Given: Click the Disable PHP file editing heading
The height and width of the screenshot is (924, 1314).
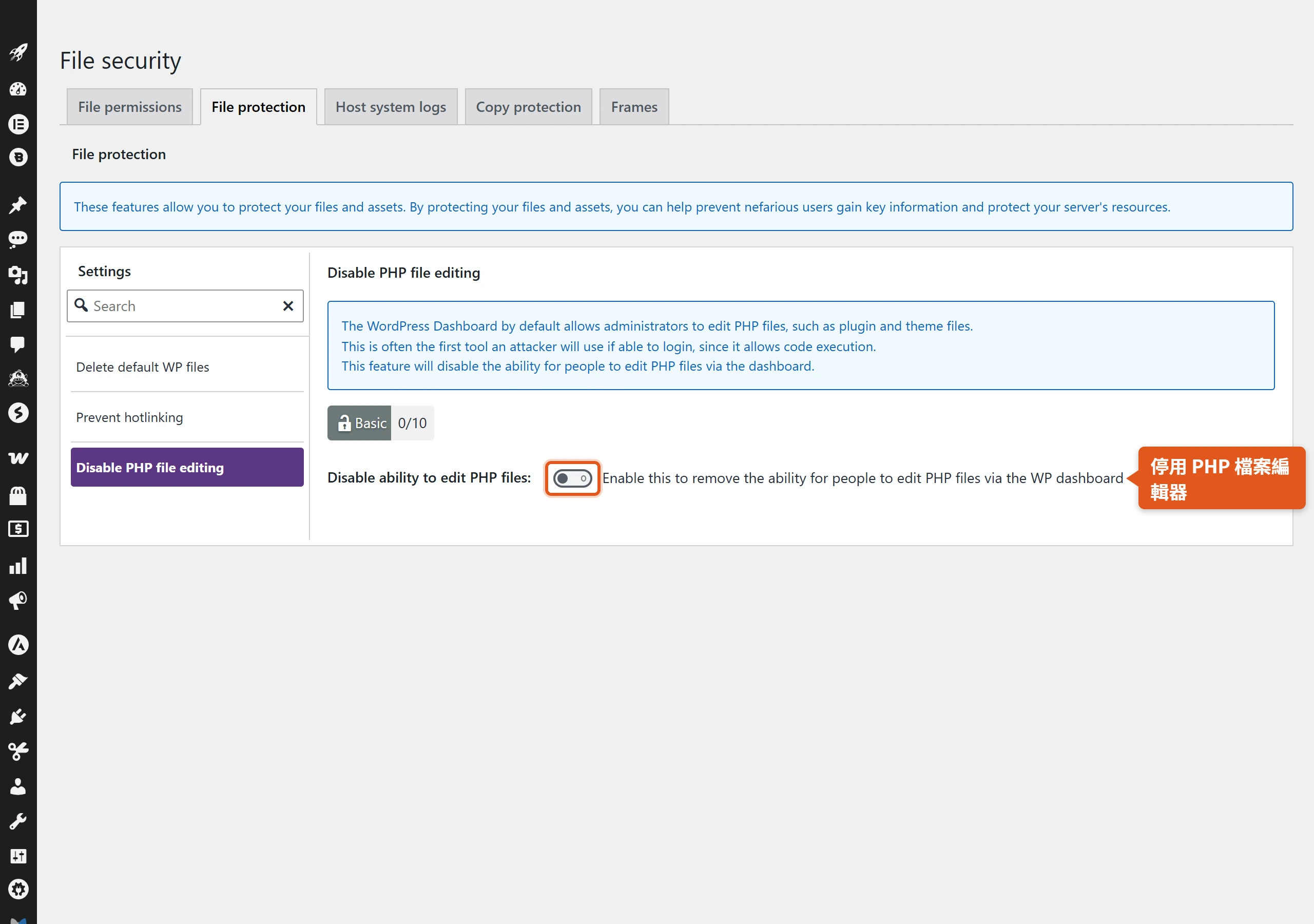Looking at the screenshot, I should tap(403, 273).
